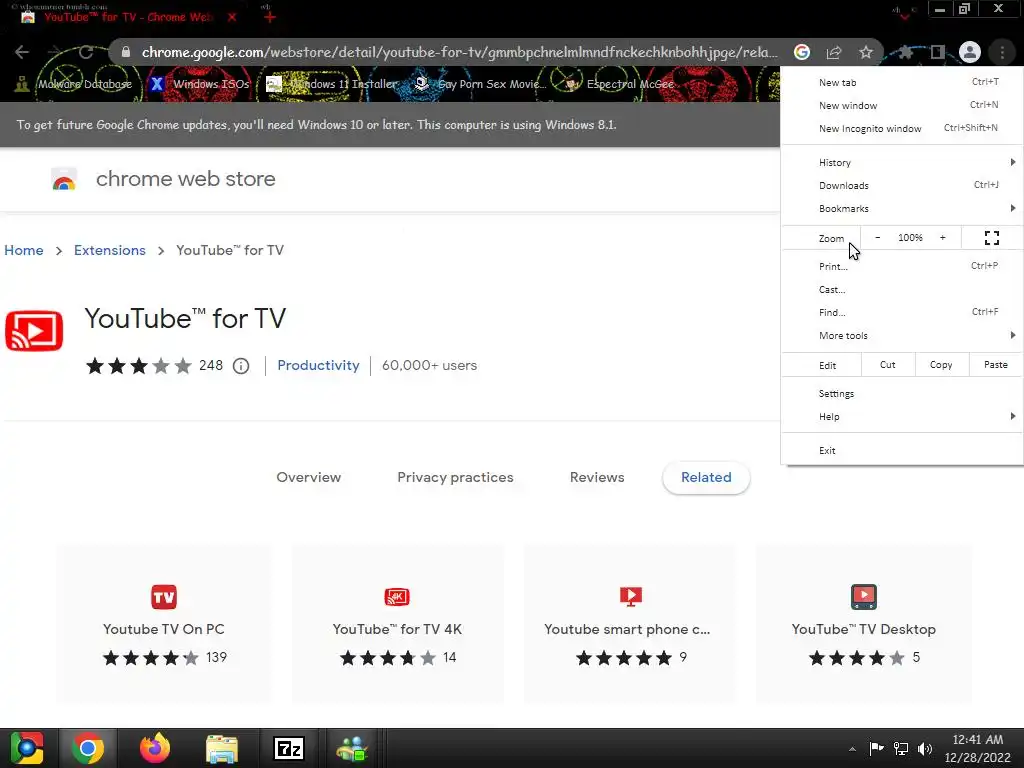Screen dimensions: 1024x768
Task: Click the network tray icon
Action: click(901, 748)
